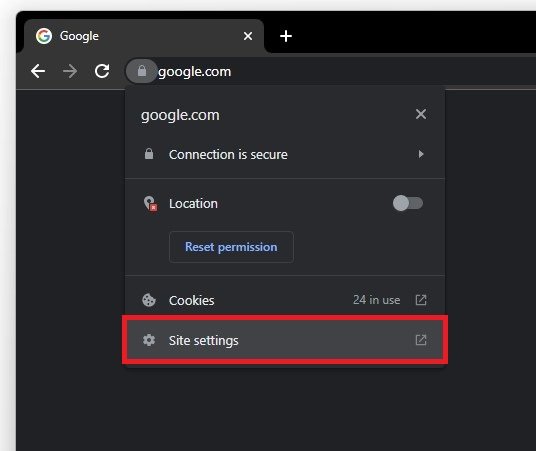Click the Google favicon on the tab
The image size is (536, 451).
44,36
